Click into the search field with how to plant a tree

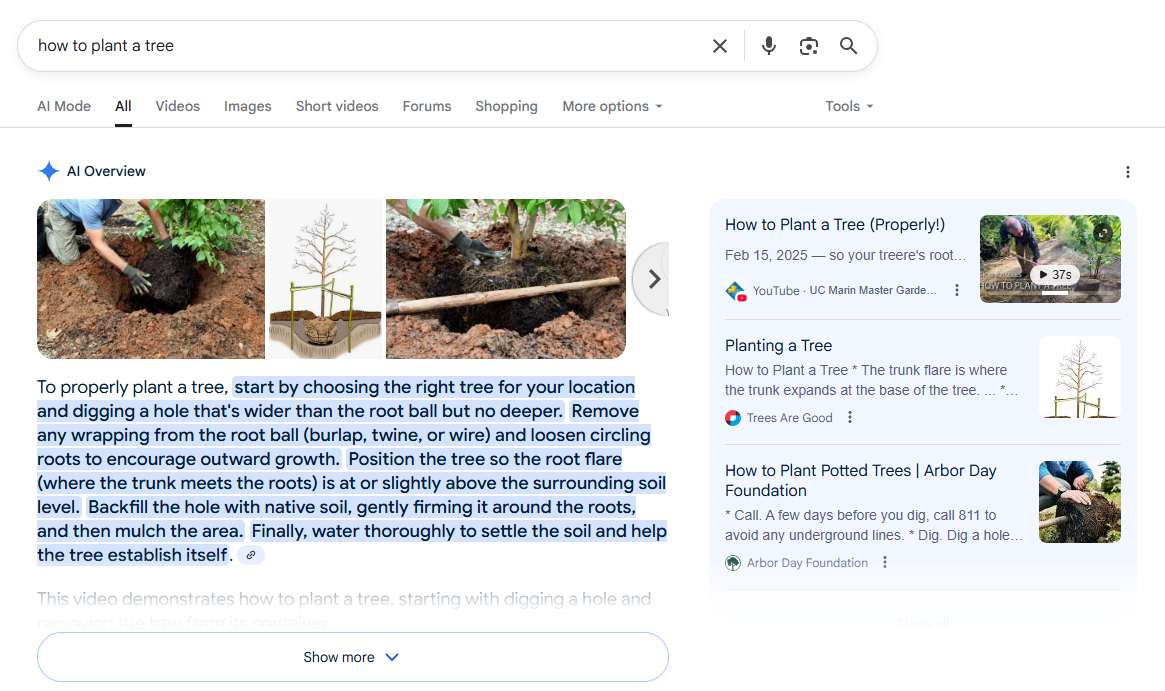point(364,46)
